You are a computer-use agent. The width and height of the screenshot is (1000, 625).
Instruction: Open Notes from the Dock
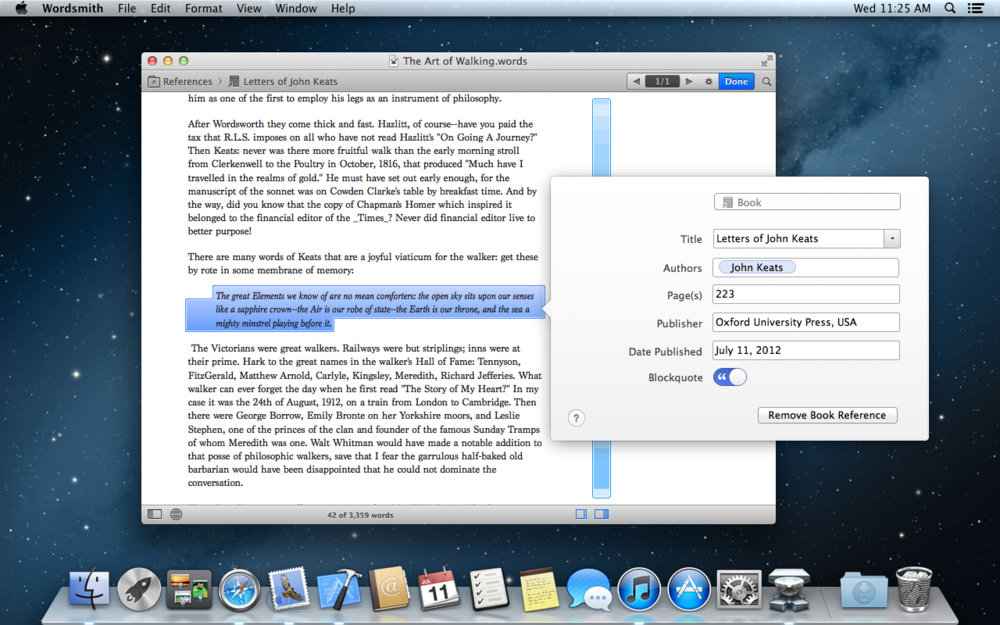(539, 589)
